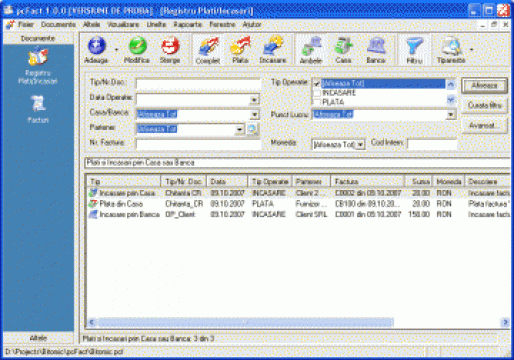This screenshot has height=360, width=514.
Task: Open the Casa/Banca dropdown
Action: (x=254, y=114)
